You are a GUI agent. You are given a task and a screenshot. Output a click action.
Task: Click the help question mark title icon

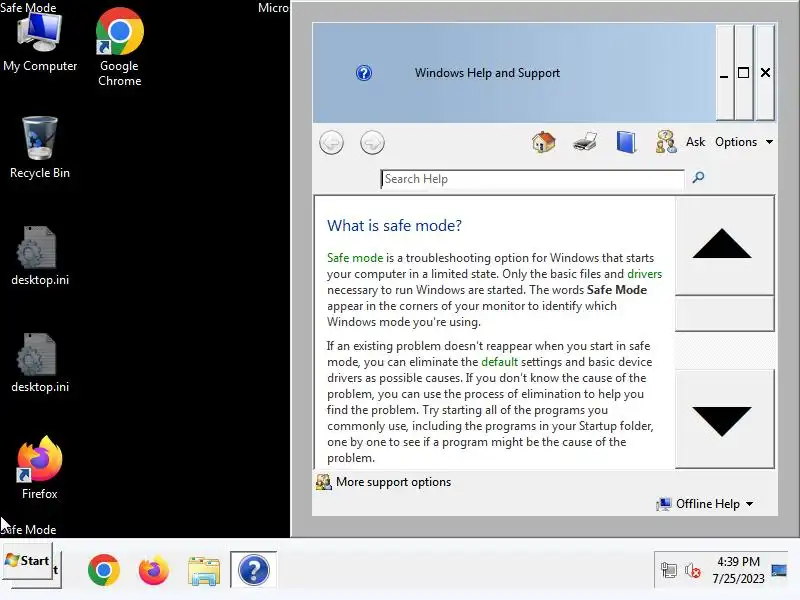pos(364,73)
